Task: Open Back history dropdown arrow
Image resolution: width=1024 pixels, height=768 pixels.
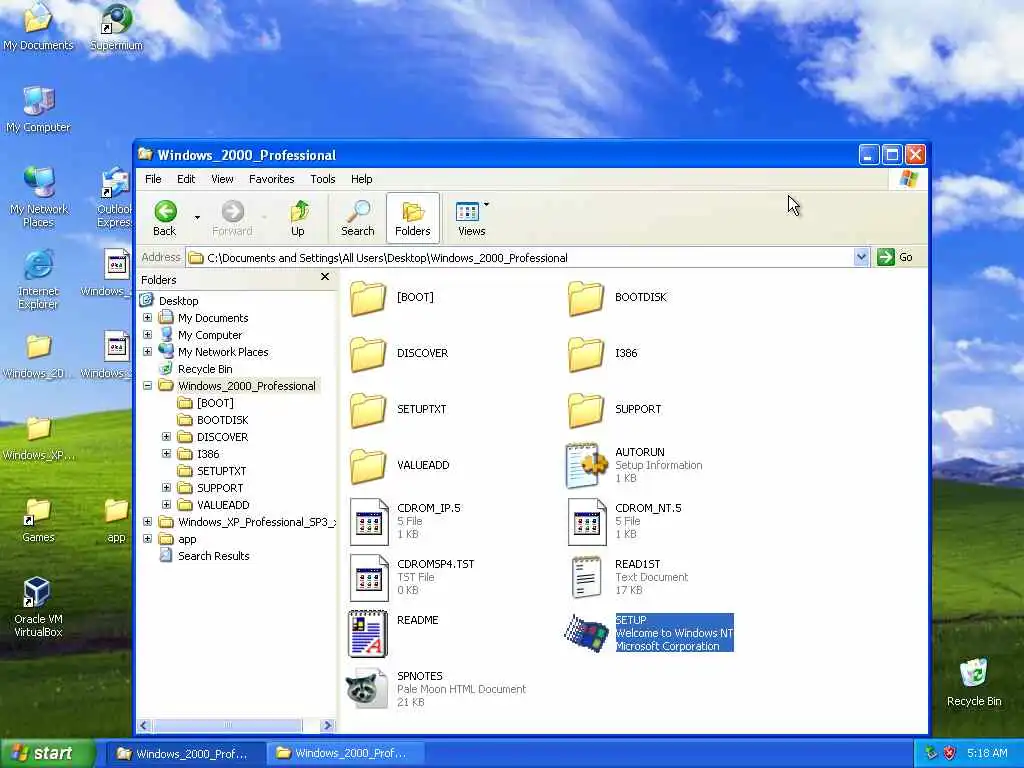Action: click(197, 217)
